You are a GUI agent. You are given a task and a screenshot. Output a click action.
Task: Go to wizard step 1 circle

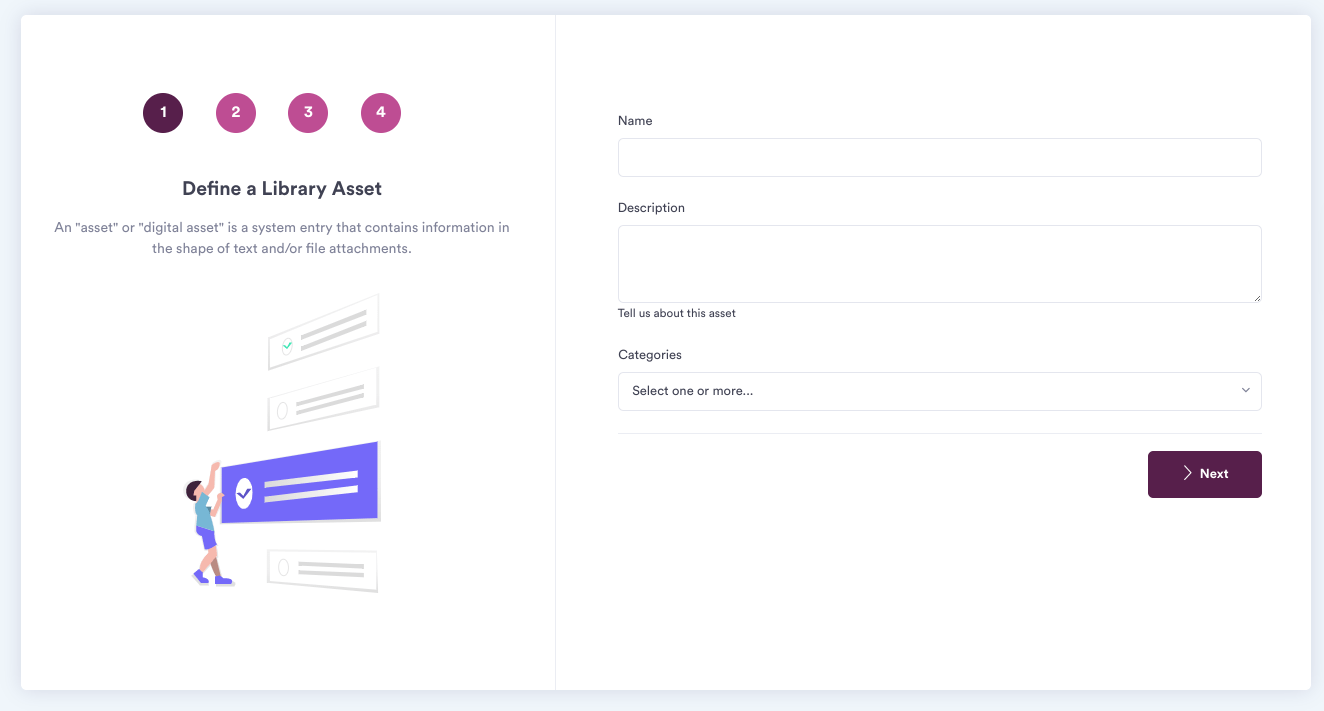tap(163, 113)
